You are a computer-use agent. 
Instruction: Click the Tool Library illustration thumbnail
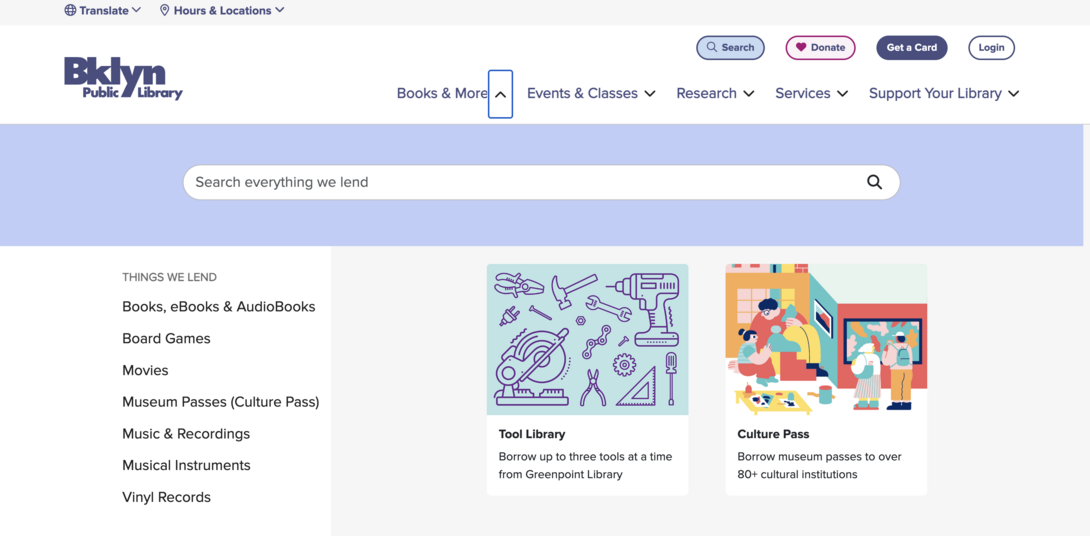(587, 339)
